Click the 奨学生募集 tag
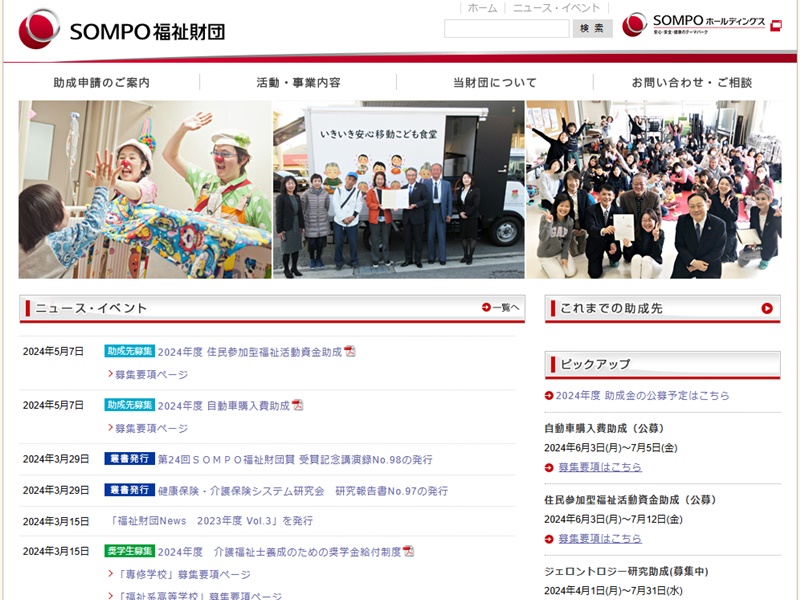800x600 pixels. coord(130,551)
